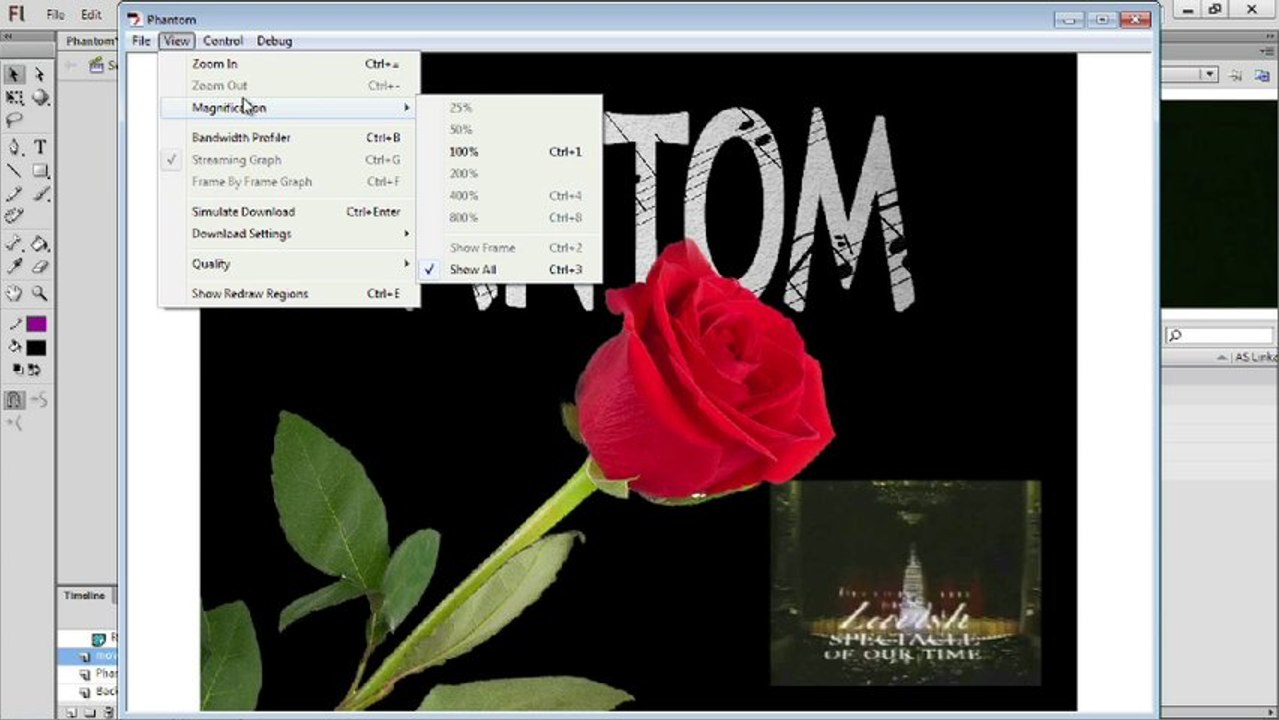Select the Pen tool

(15, 147)
